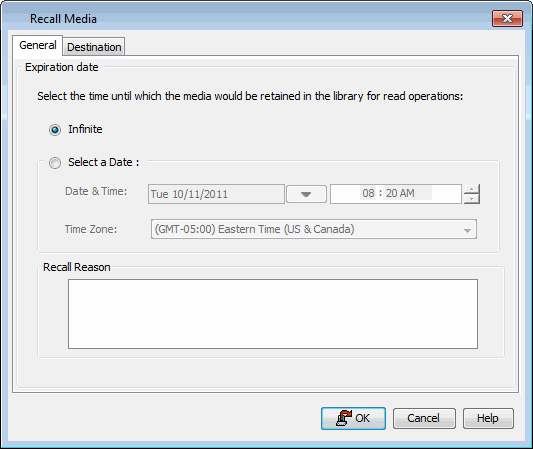This screenshot has height=449, width=533.
Task: Decrease time with the down spinner arrow
Action: click(472, 199)
